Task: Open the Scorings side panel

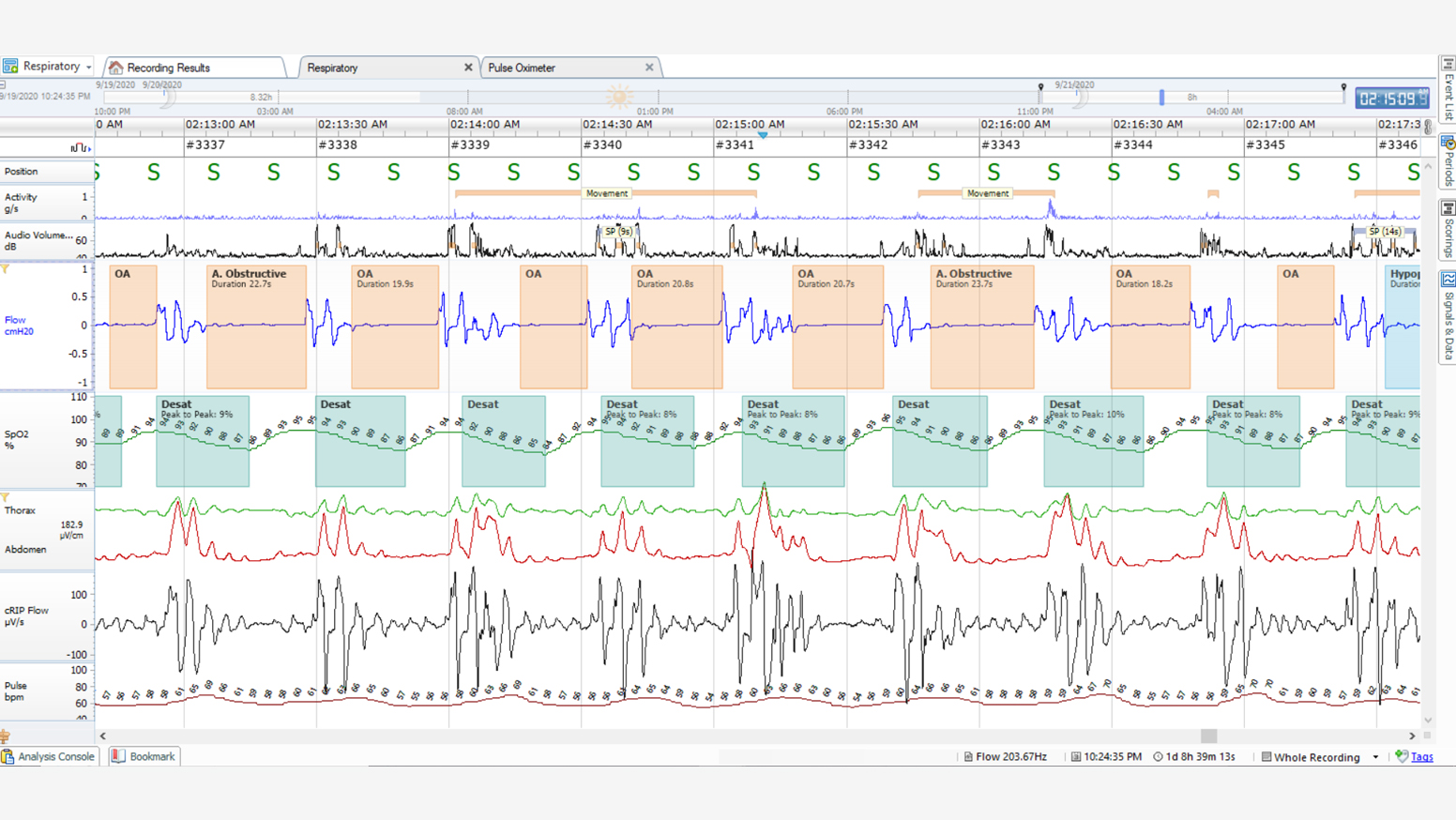Action: coord(1448,228)
